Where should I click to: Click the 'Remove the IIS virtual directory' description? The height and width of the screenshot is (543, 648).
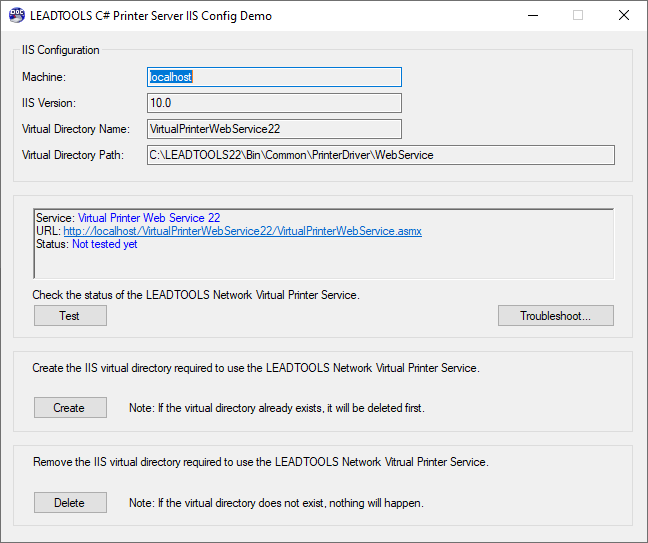tap(261, 462)
